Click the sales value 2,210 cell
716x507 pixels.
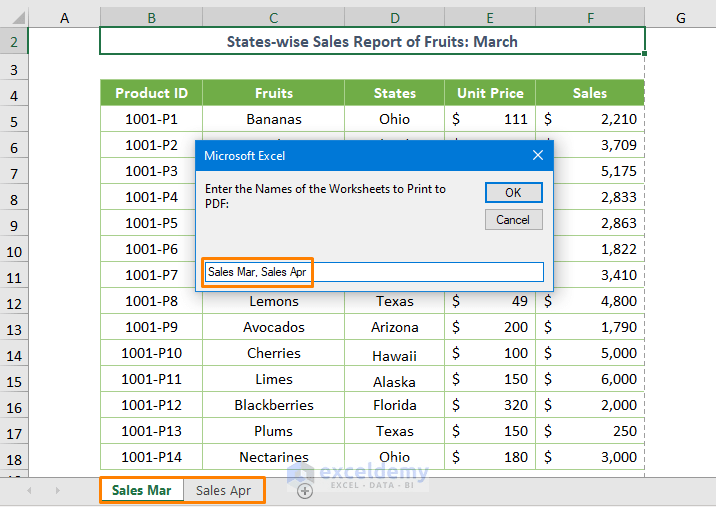coord(590,119)
